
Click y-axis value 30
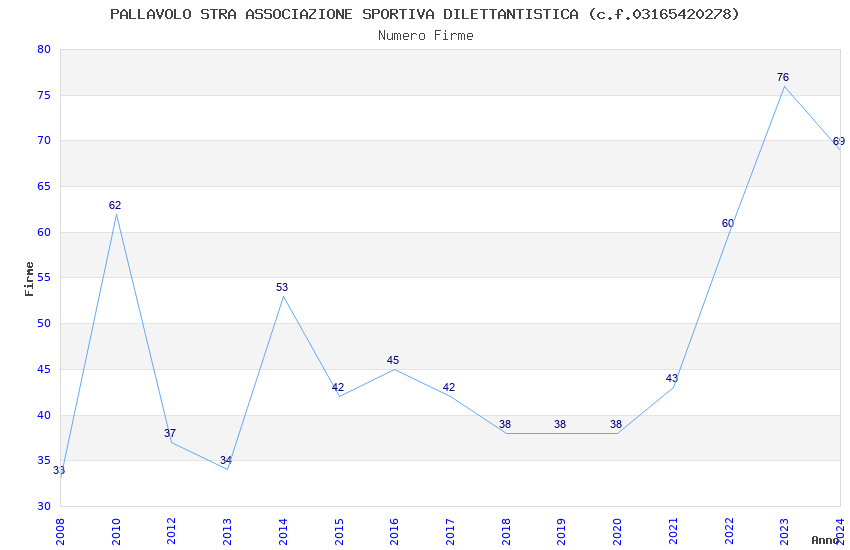pos(44,506)
